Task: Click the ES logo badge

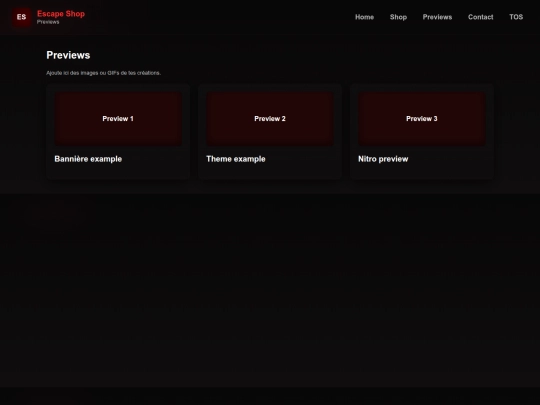Action: pyautogui.click(x=21, y=17)
